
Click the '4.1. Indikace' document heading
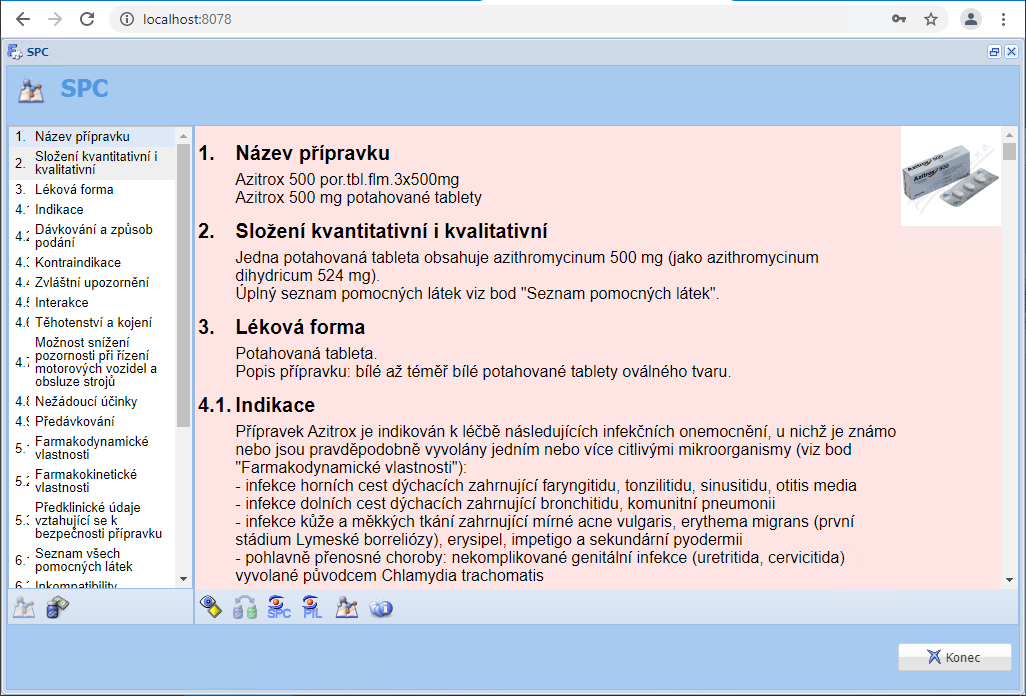click(x=256, y=405)
